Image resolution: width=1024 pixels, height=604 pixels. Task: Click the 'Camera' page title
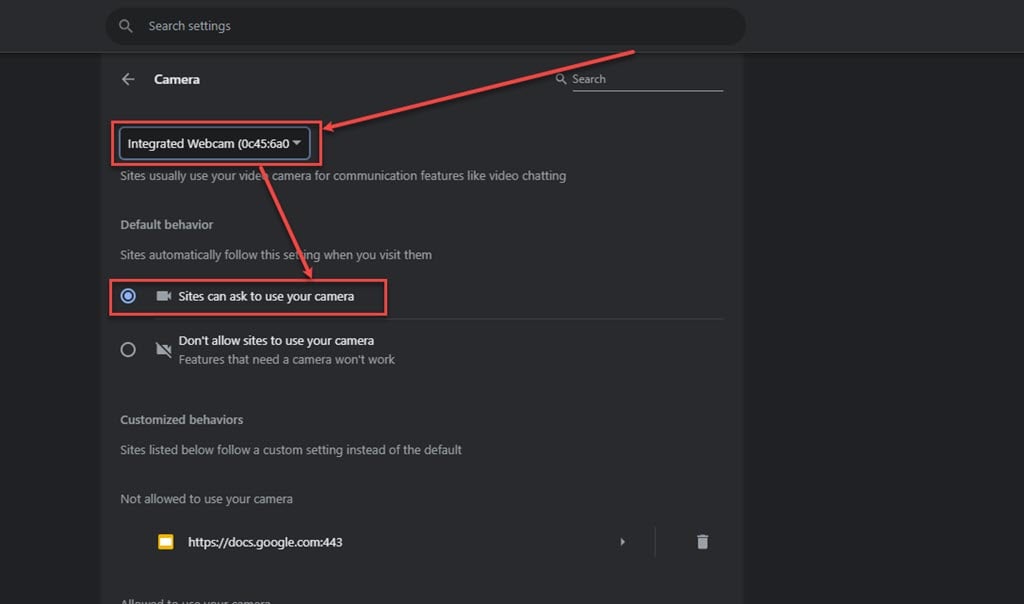[177, 79]
